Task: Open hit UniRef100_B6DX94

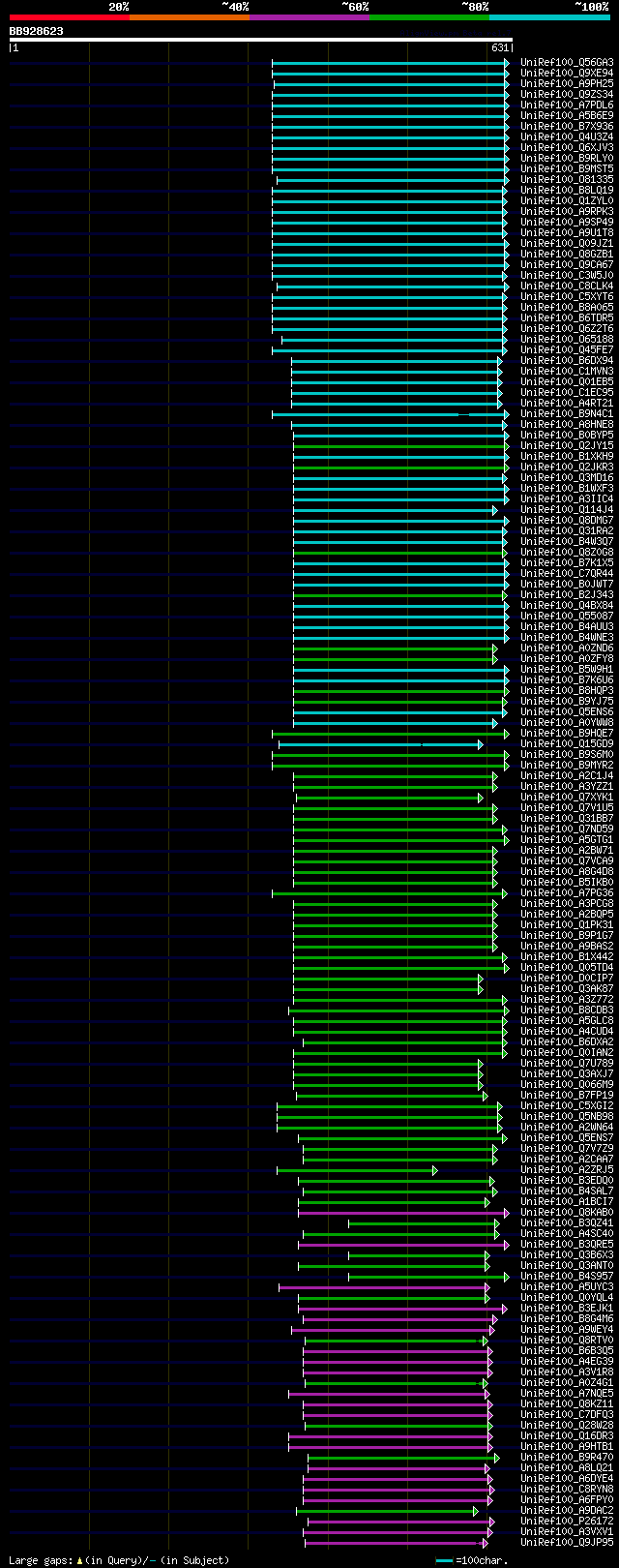Action: pos(567,360)
